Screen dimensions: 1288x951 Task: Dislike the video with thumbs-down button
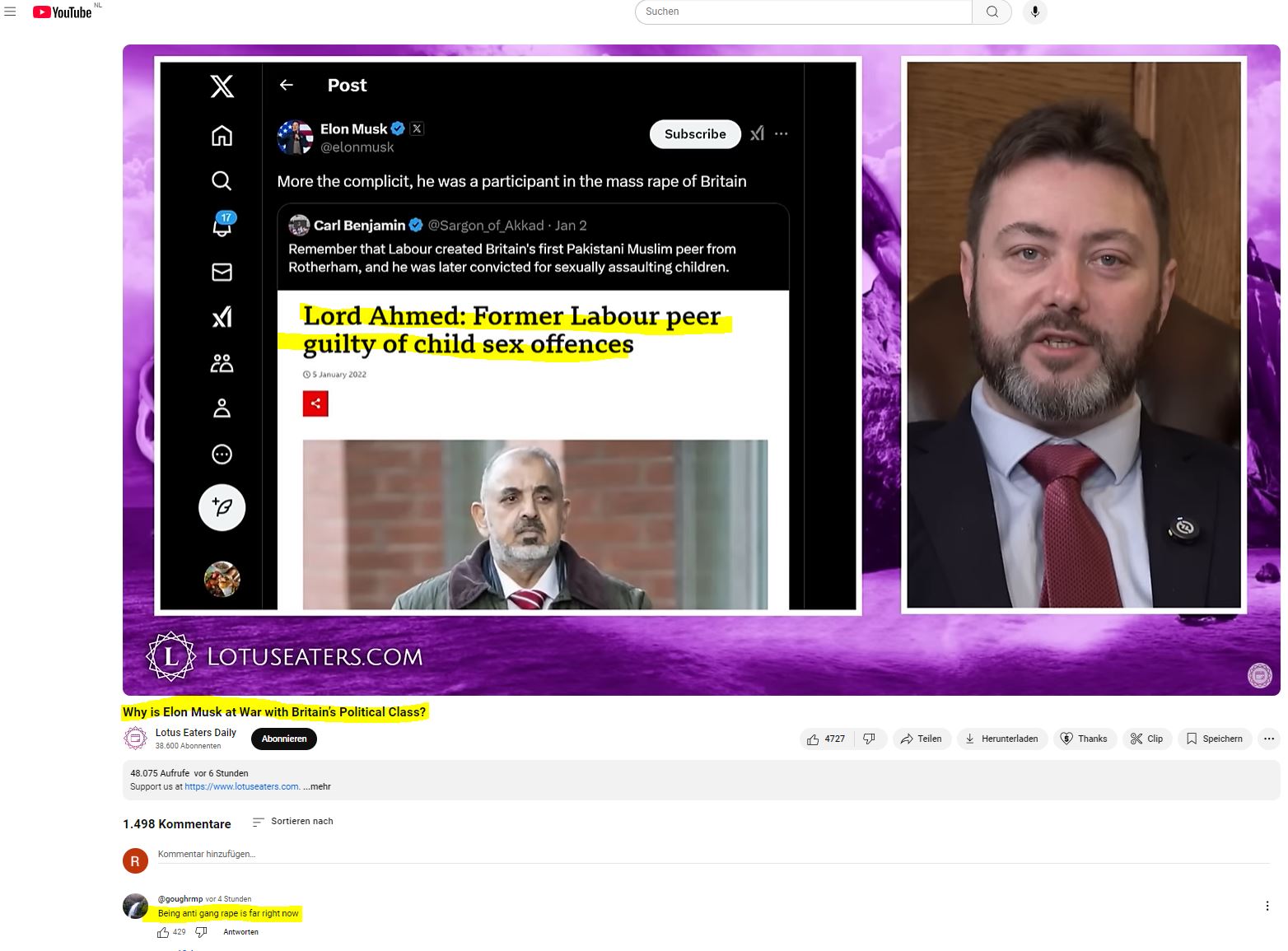869,739
